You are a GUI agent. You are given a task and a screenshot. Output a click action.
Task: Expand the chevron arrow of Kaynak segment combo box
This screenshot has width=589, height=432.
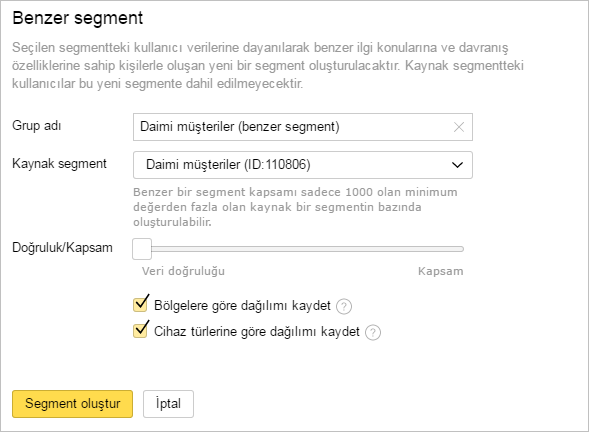457,165
